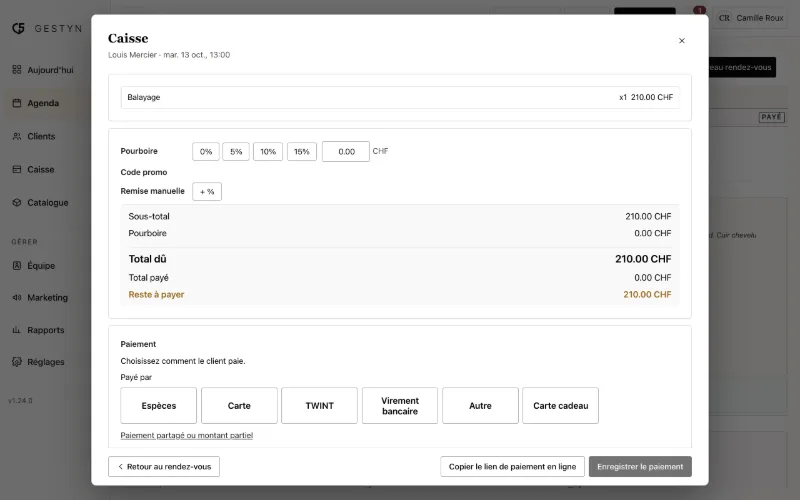The height and width of the screenshot is (500, 800).
Task: Click the Catalogue box icon
Action: pos(17,203)
